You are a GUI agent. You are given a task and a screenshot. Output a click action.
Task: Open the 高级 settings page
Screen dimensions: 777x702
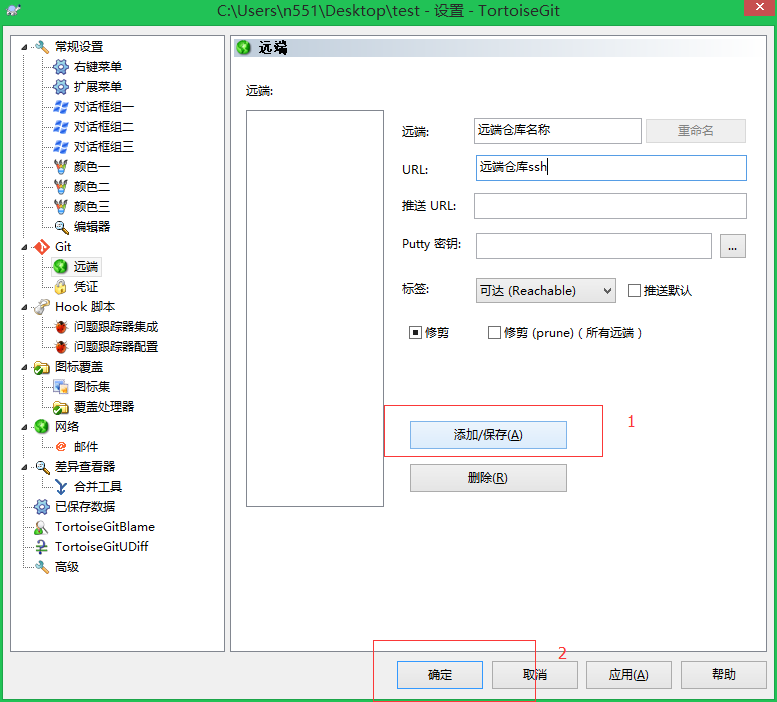pyautogui.click(x=66, y=567)
